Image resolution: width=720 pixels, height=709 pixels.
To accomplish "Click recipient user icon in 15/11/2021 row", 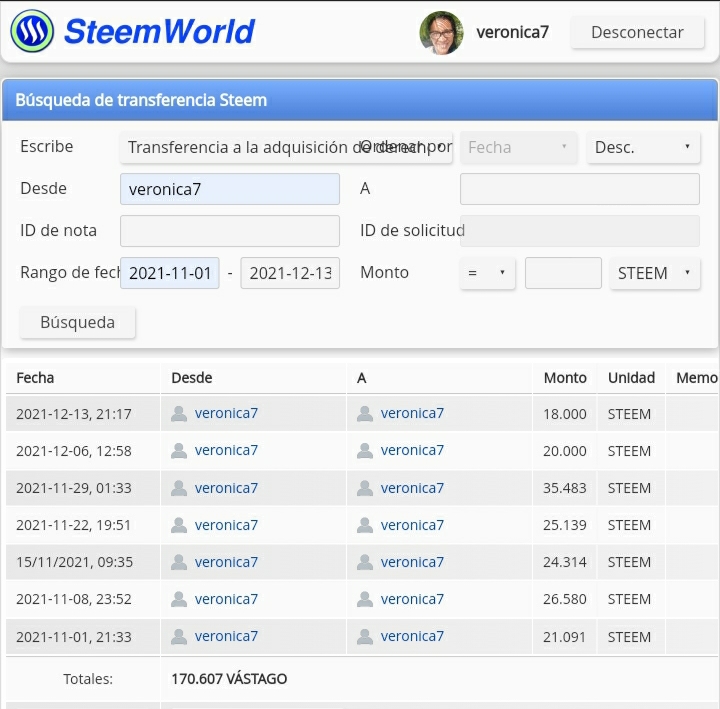I will [x=365, y=563].
